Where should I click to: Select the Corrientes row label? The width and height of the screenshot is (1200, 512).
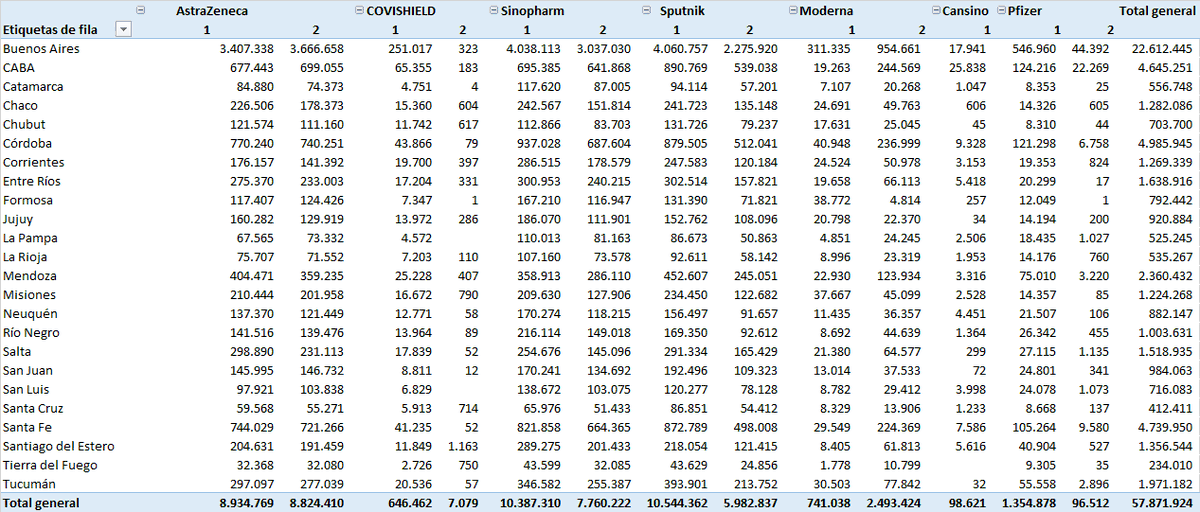[33, 162]
